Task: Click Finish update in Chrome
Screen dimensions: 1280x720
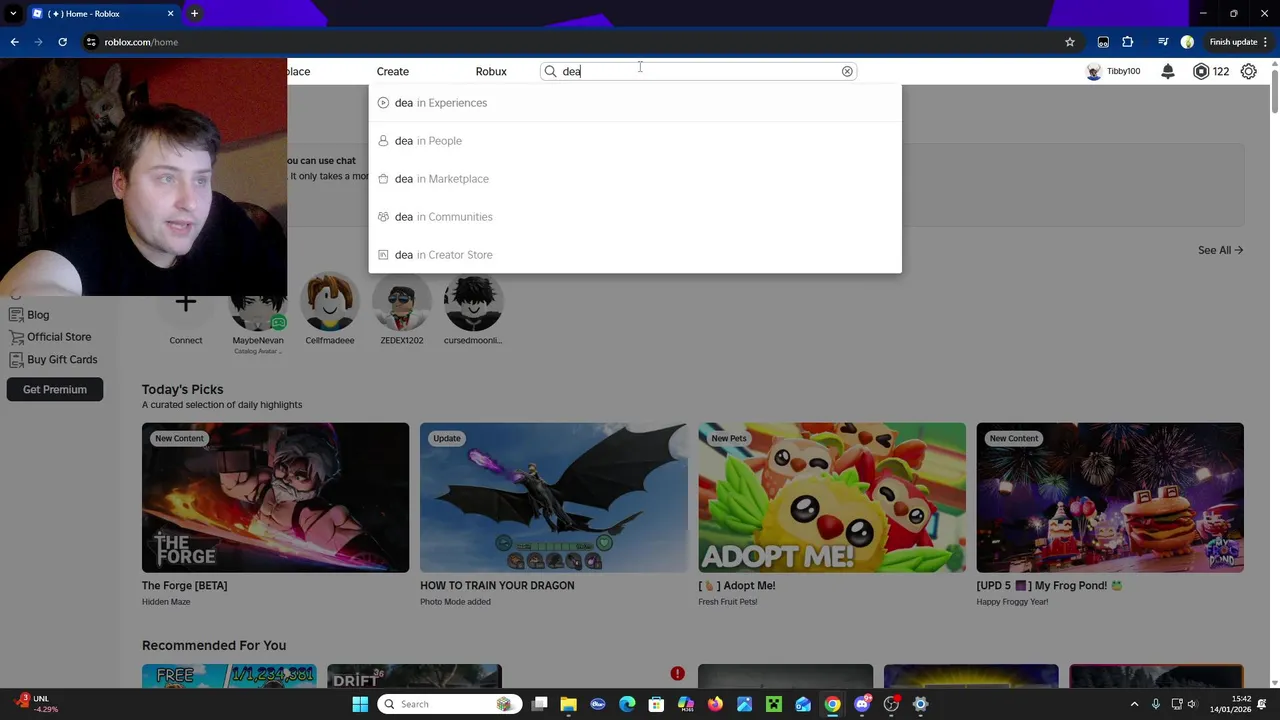Action: click(1233, 42)
